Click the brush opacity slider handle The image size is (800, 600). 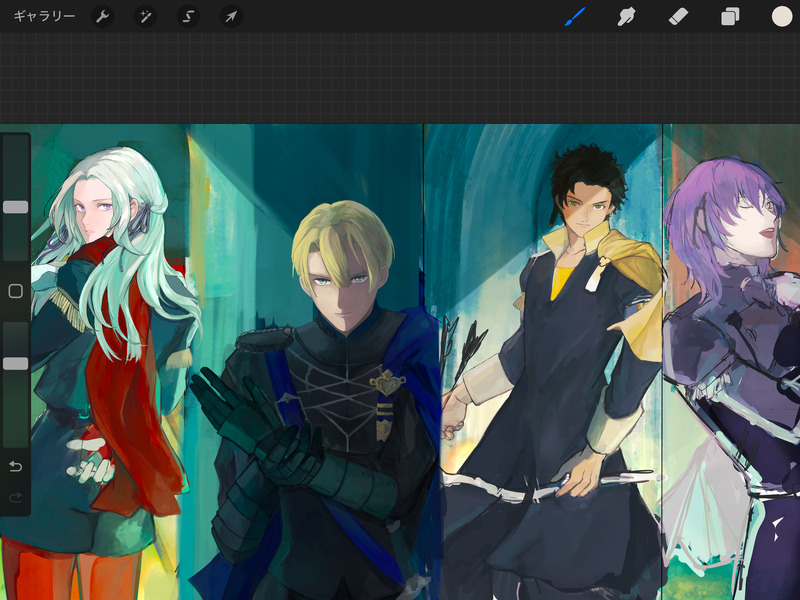15,363
